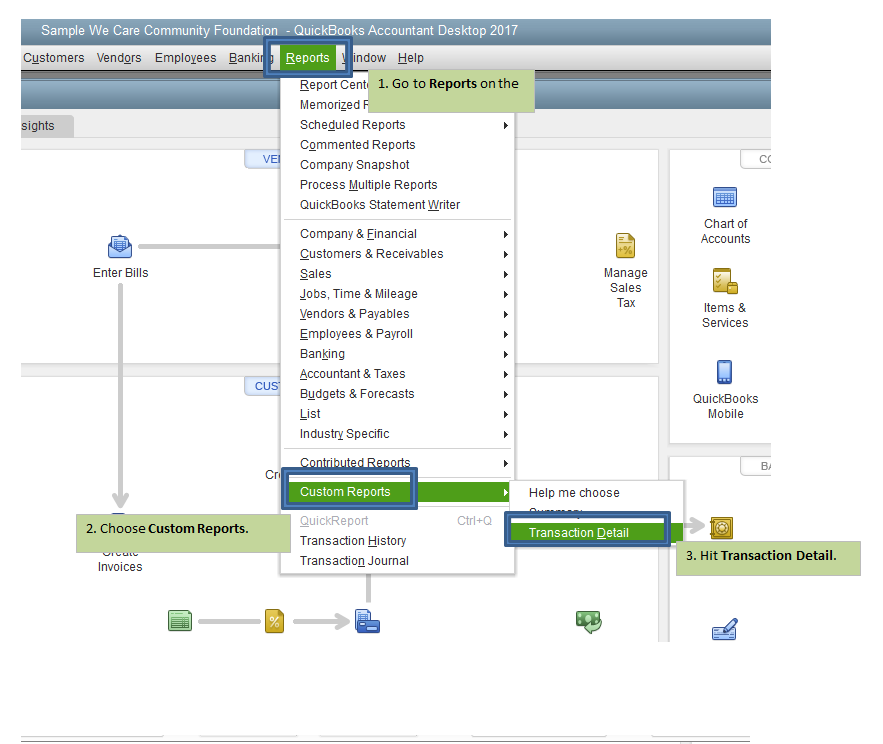Image resolution: width=883 pixels, height=744 pixels.
Task: Open the Help menu
Action: pyautogui.click(x=411, y=58)
